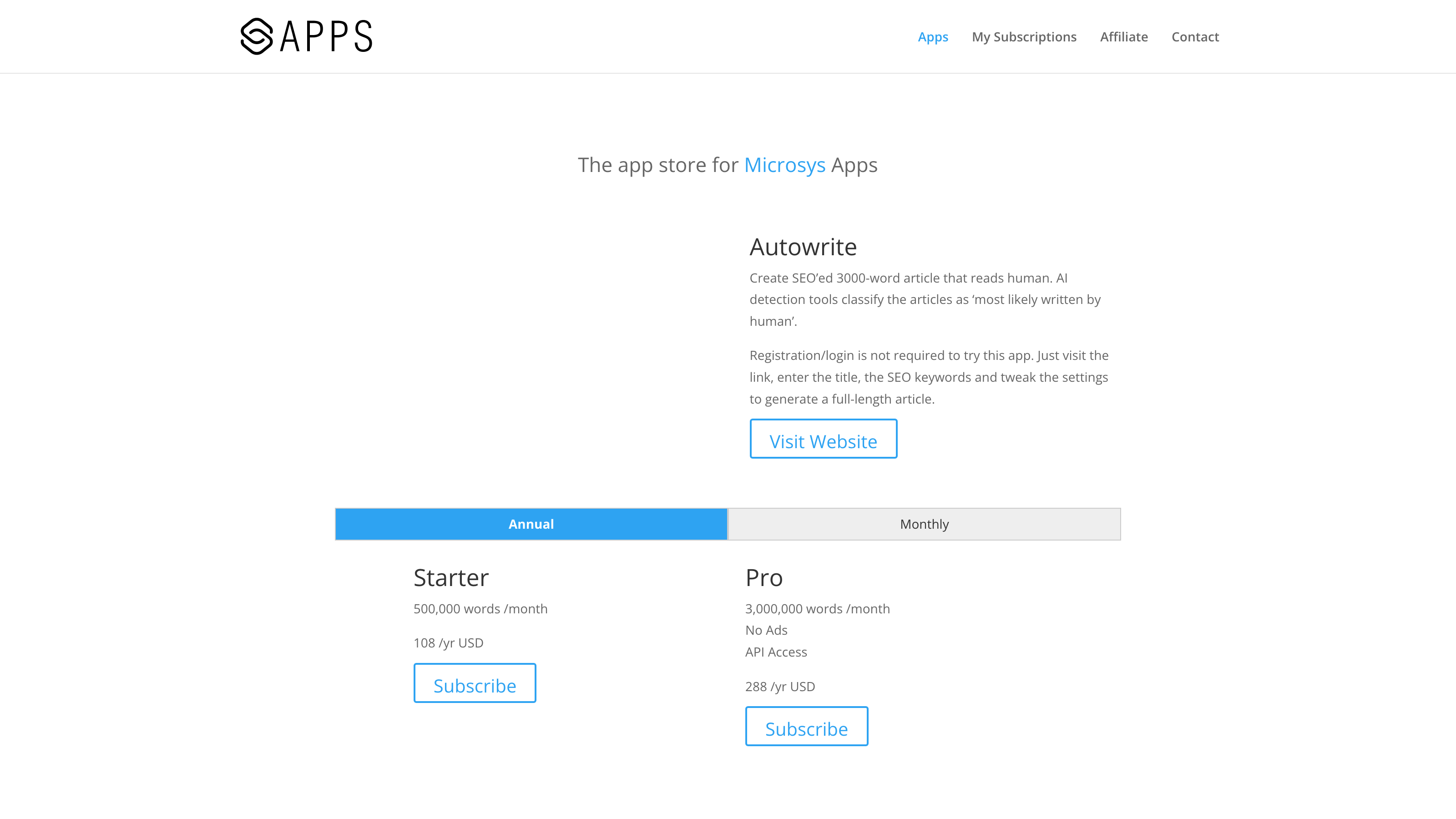Navigate to Apps menu item
The image size is (1456, 819).
[x=934, y=37]
